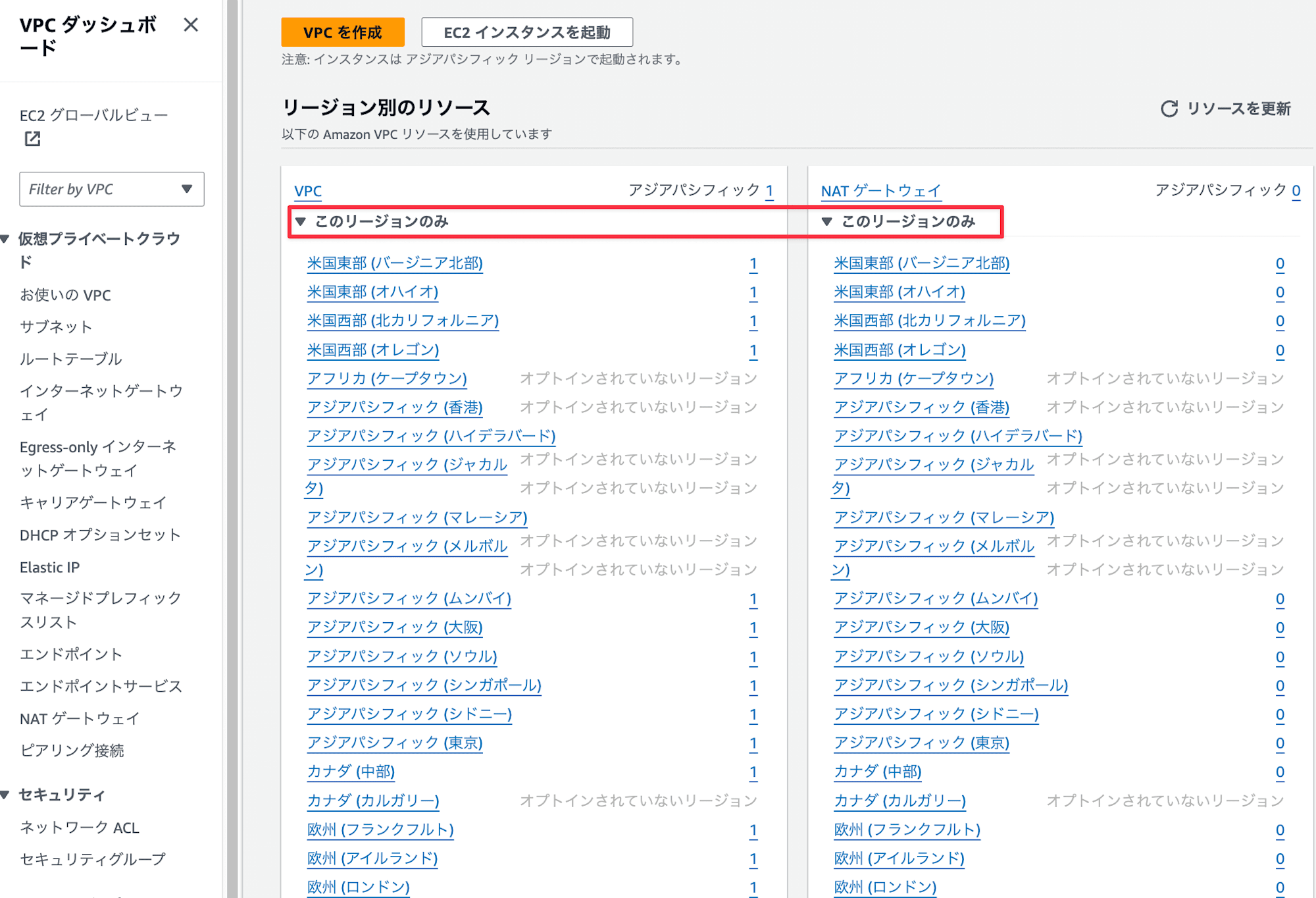The width and height of the screenshot is (1316, 898).
Task: Open Elastic IP in sidebar
Action: coord(49,567)
